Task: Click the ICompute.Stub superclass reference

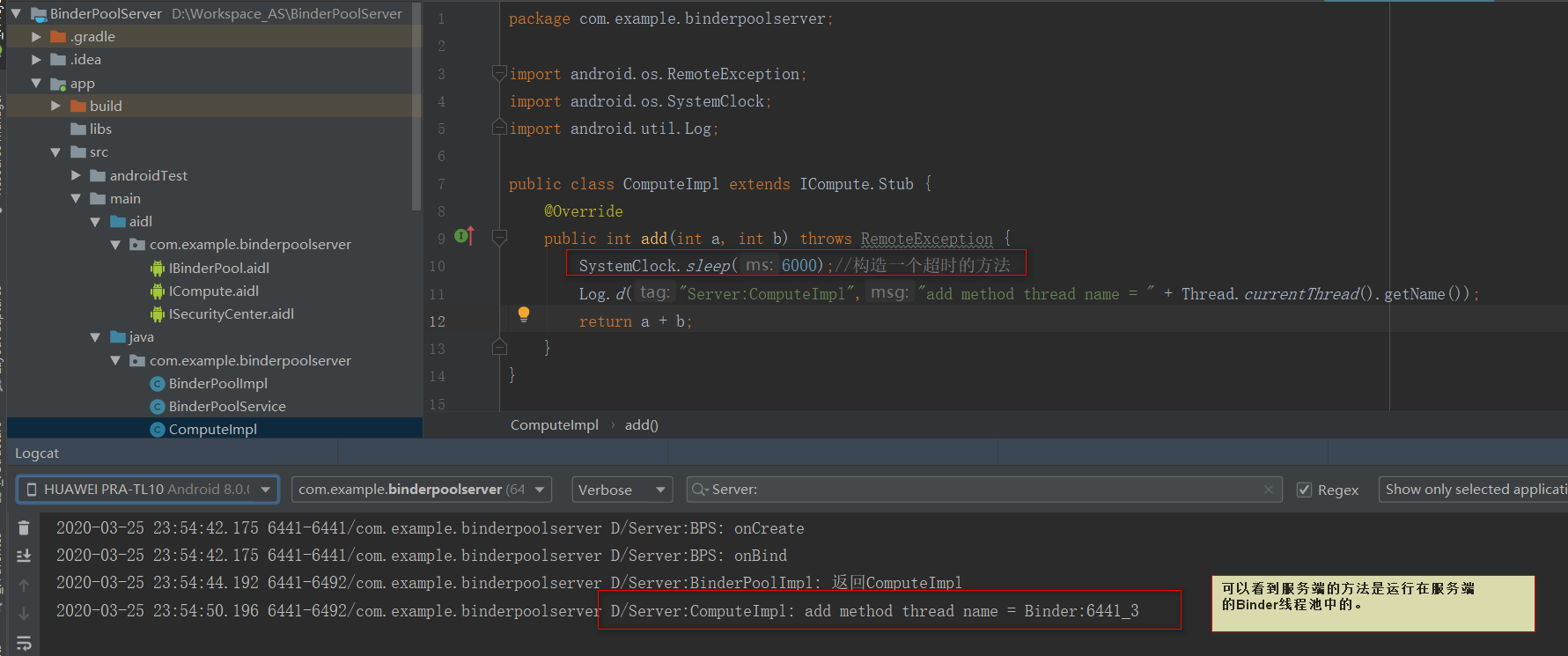Action: pos(856,184)
